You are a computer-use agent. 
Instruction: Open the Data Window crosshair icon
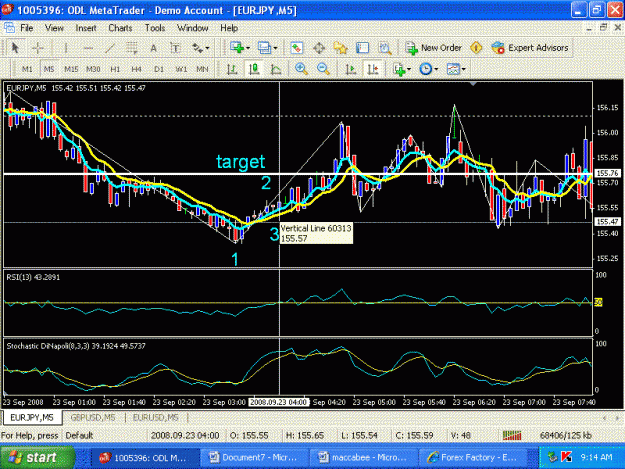[x=319, y=48]
